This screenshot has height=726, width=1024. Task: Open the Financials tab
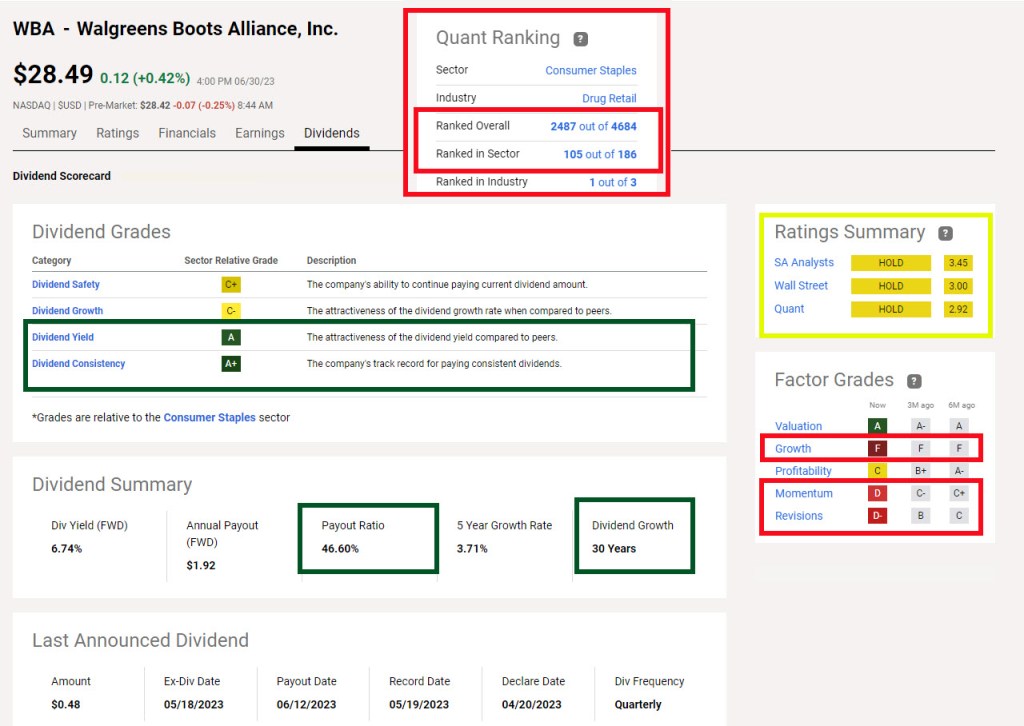pos(187,133)
